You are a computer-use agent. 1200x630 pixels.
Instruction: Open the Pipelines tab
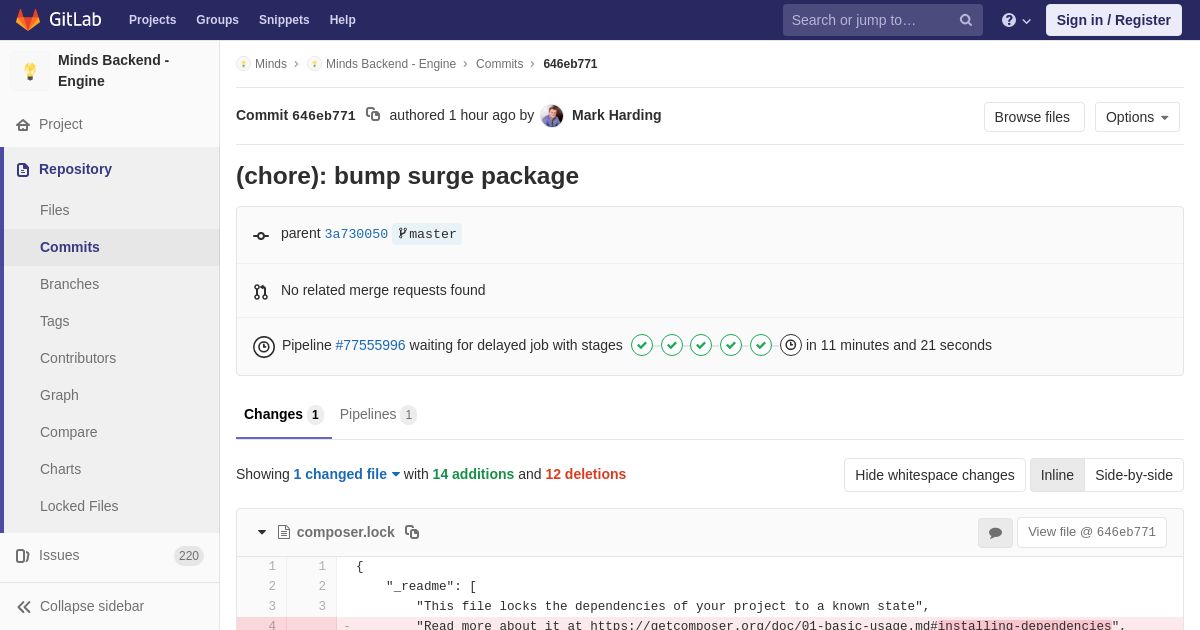(377, 414)
